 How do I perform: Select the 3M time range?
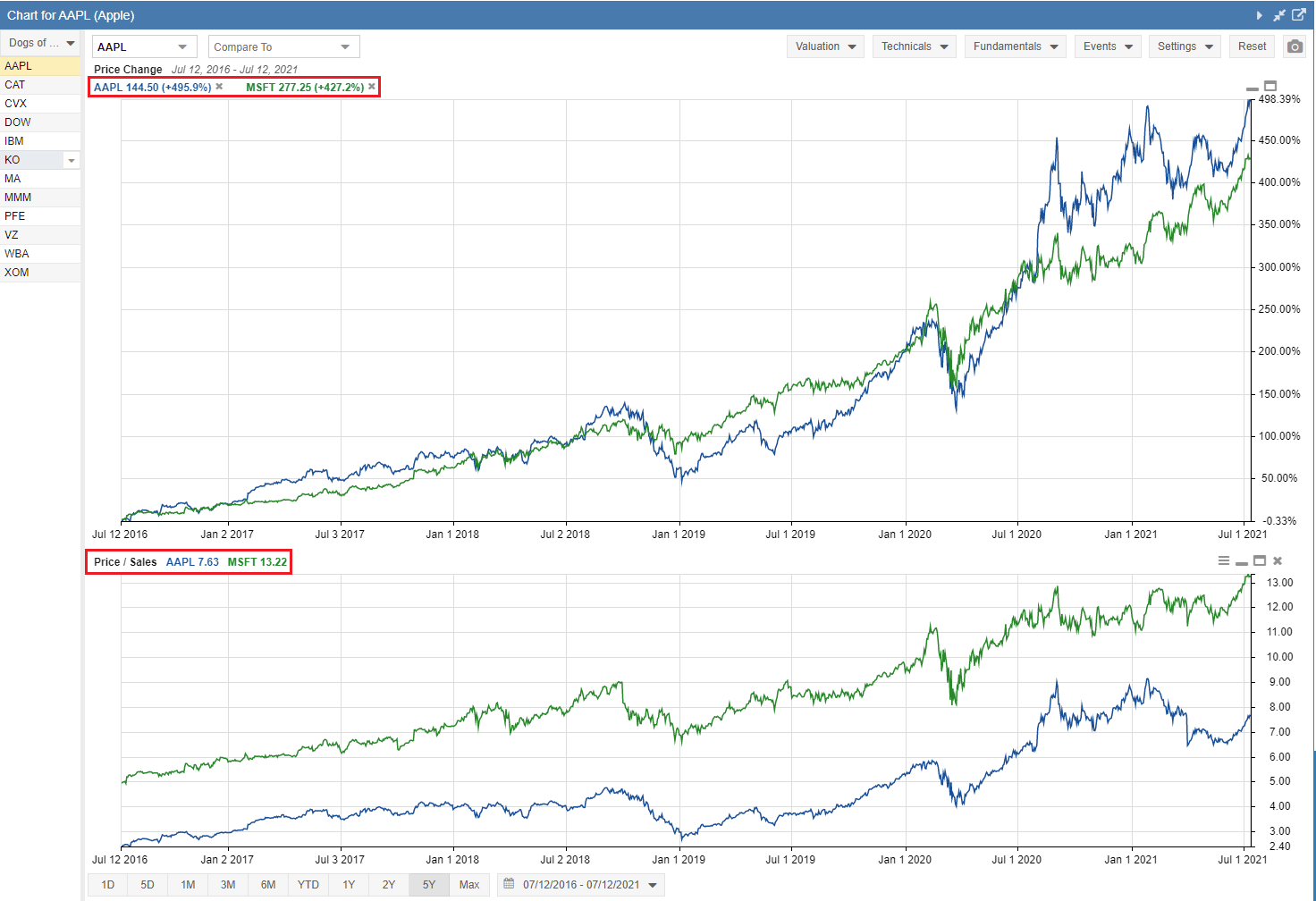[228, 885]
